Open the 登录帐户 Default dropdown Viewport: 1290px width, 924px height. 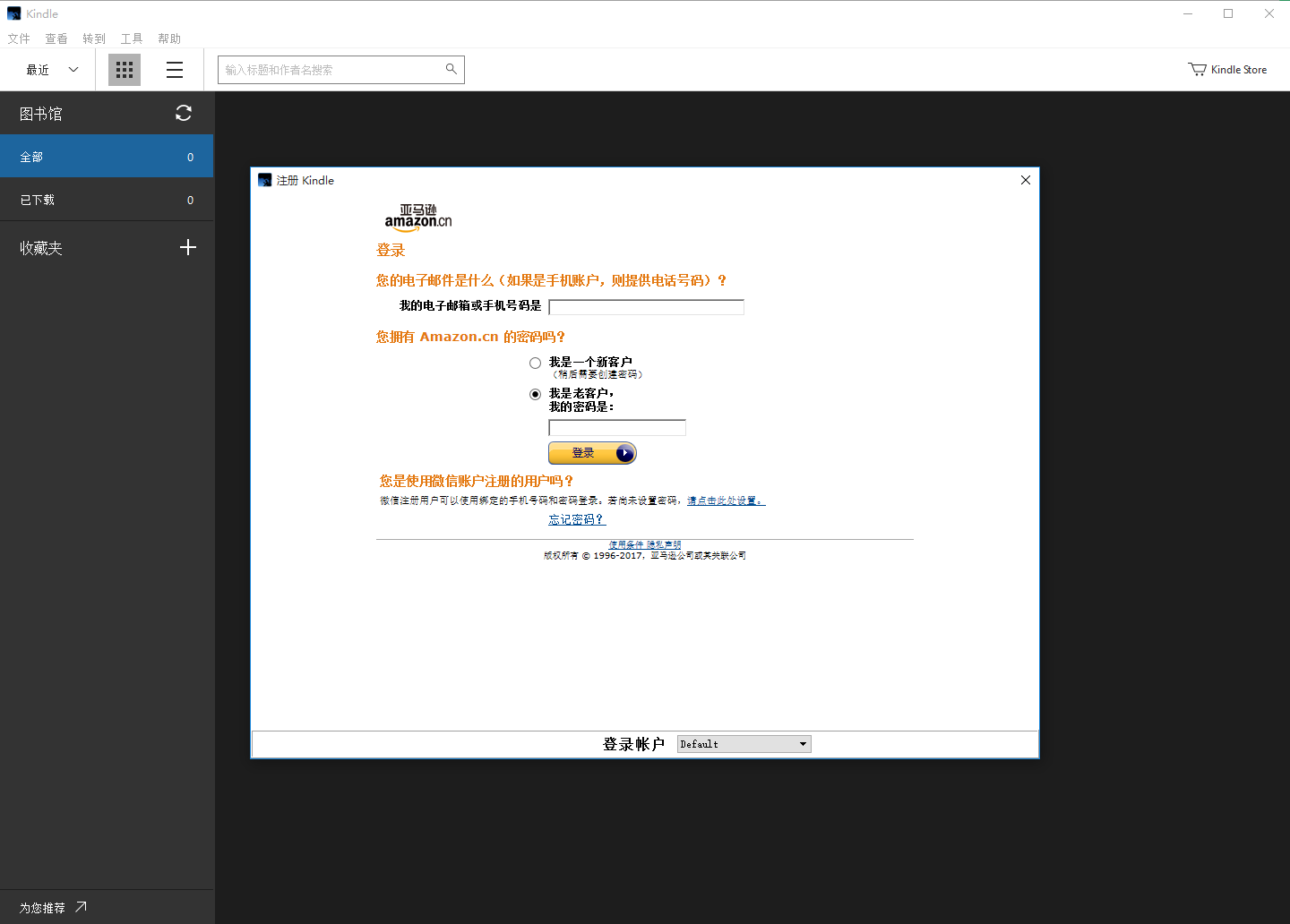point(744,744)
